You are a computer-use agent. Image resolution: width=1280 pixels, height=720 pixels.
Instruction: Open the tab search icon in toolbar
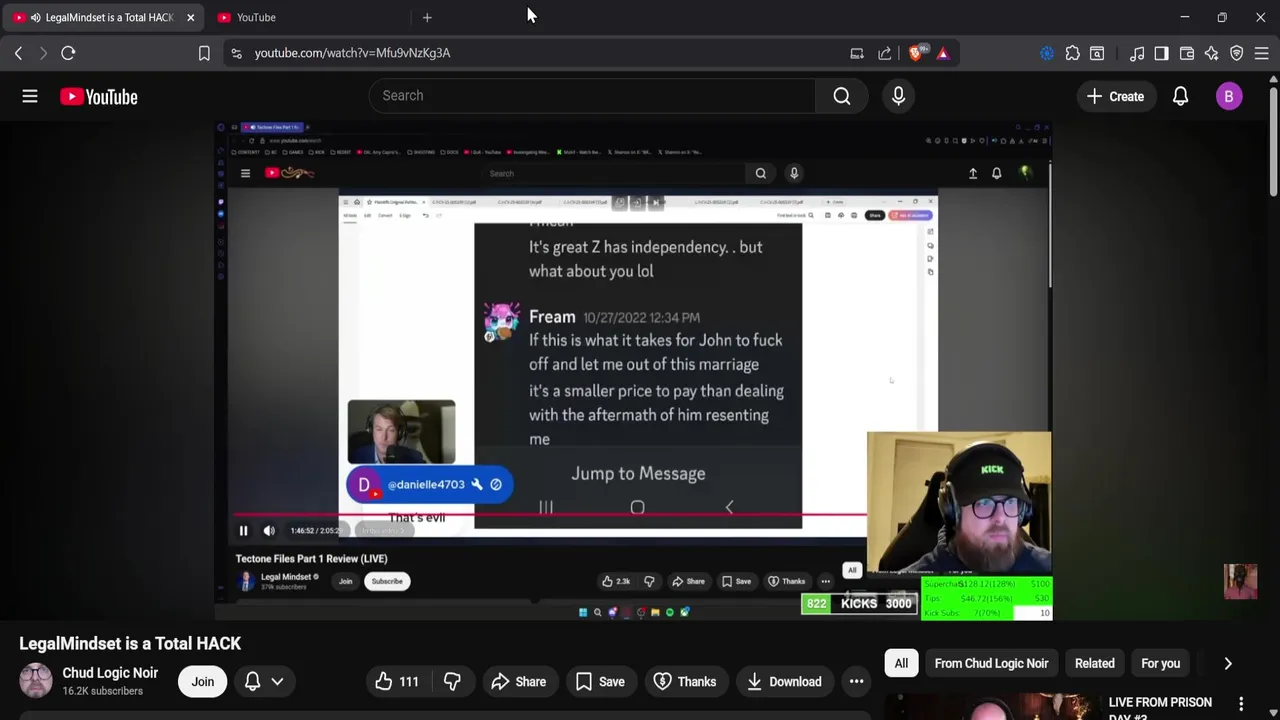[x=1097, y=53]
